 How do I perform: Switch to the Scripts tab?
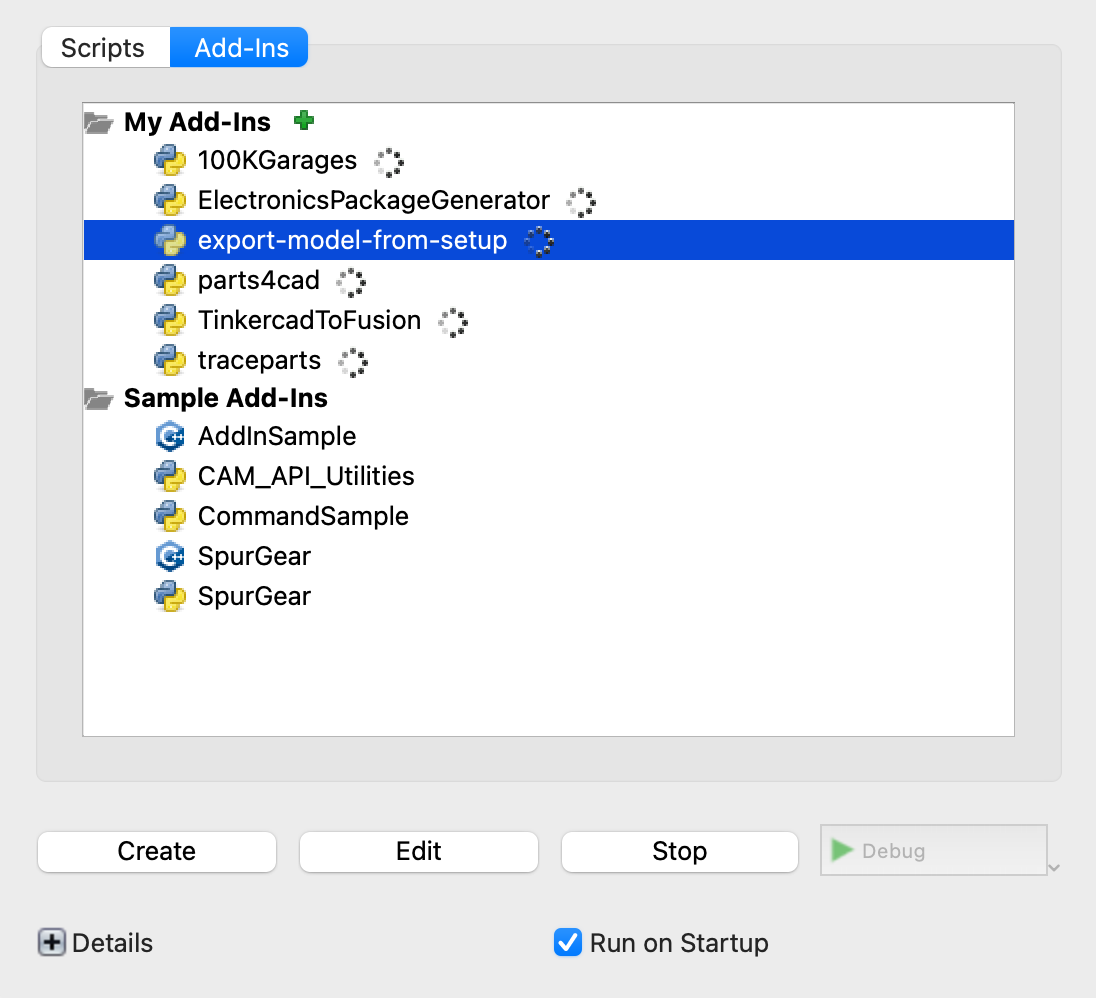point(103,48)
